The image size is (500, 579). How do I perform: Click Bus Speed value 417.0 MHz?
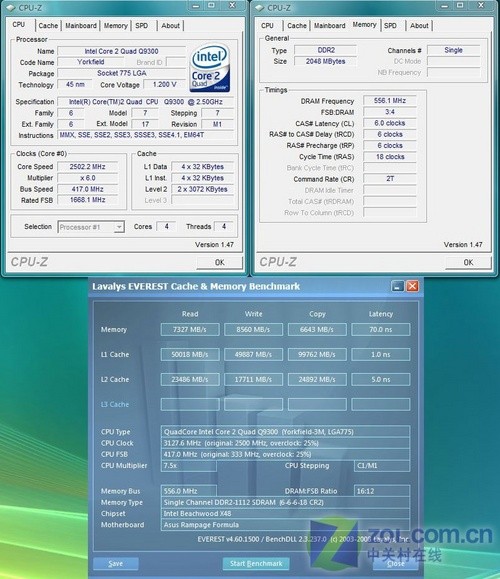click(88, 189)
